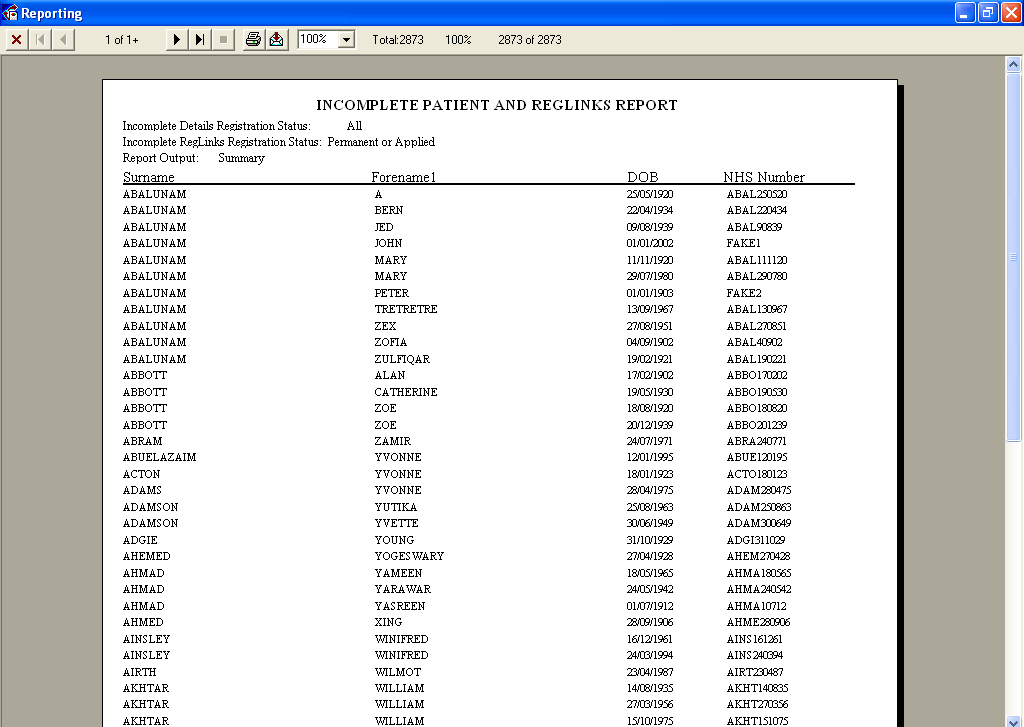Click NHS number FAKE2

744,293
